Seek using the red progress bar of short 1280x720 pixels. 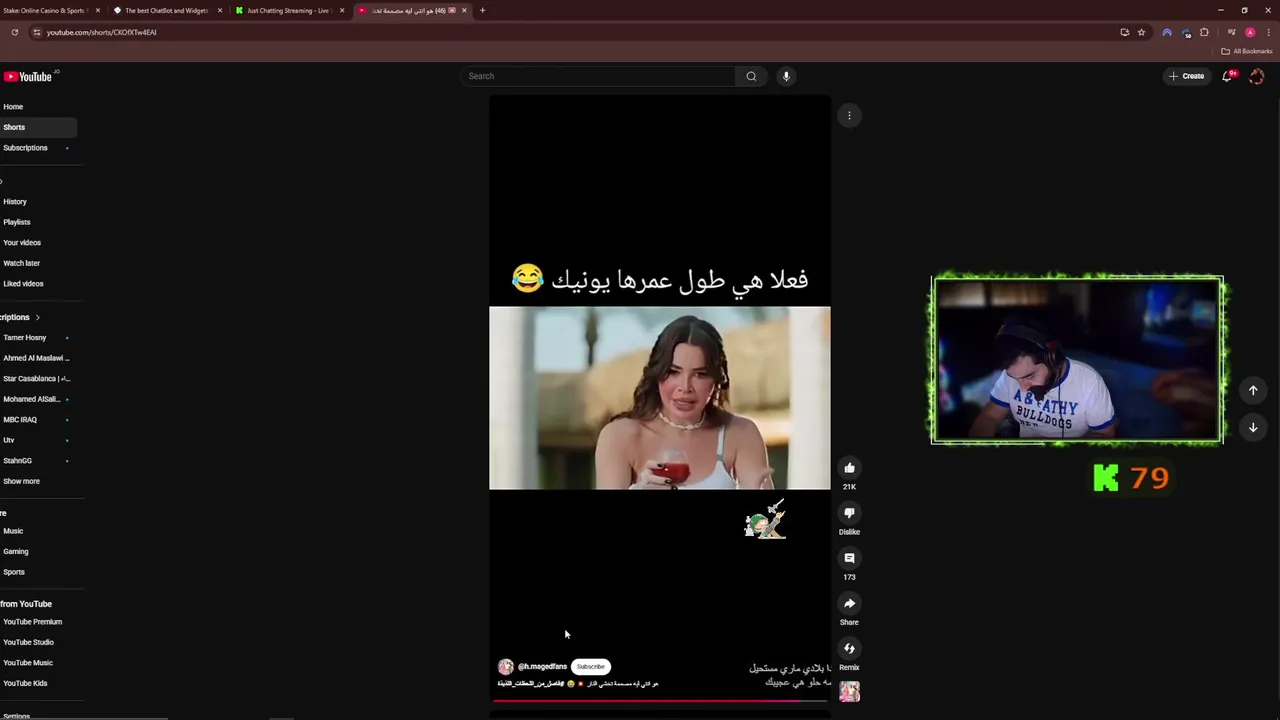660,701
